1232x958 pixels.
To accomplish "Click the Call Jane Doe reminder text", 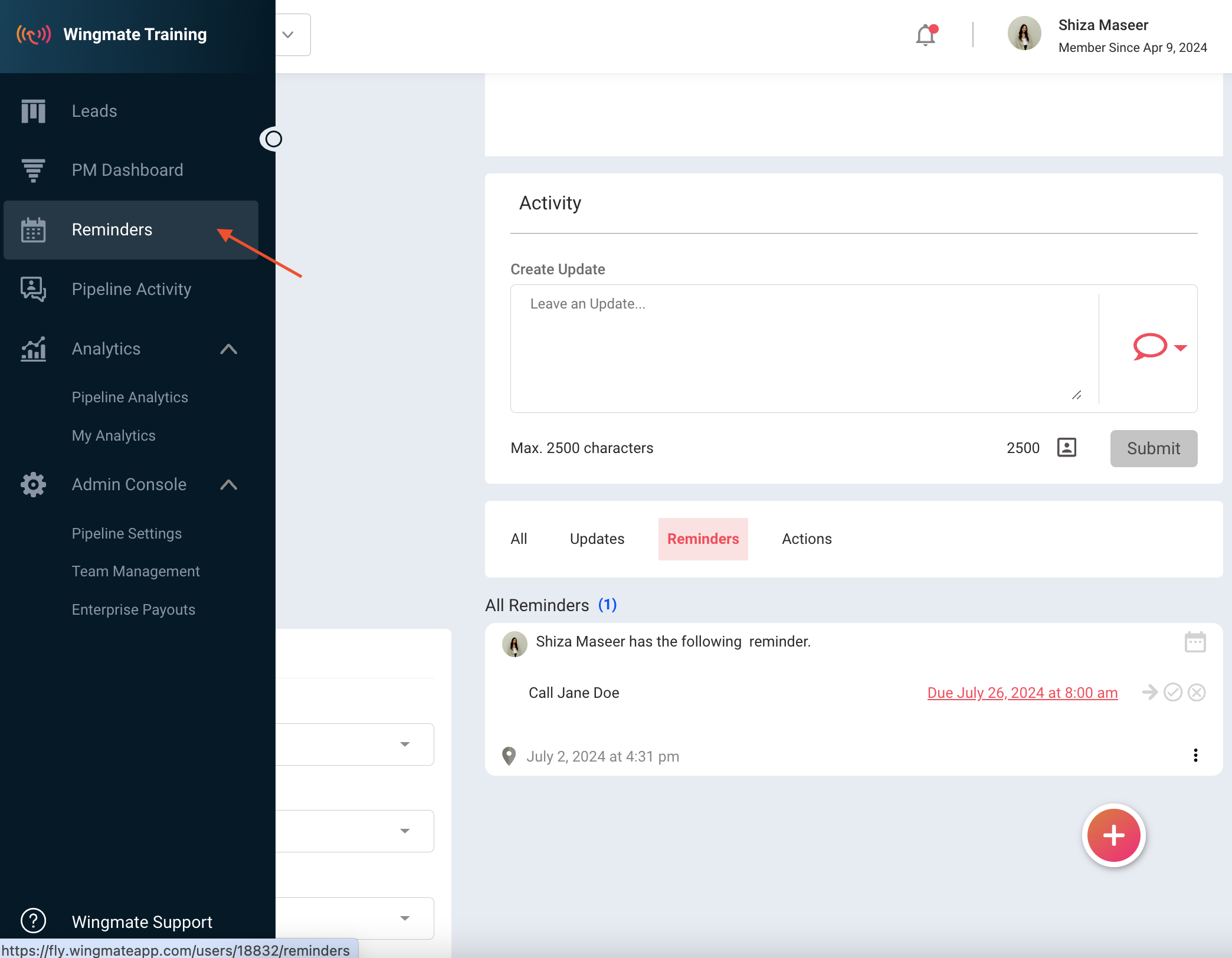I will pyautogui.click(x=574, y=693).
